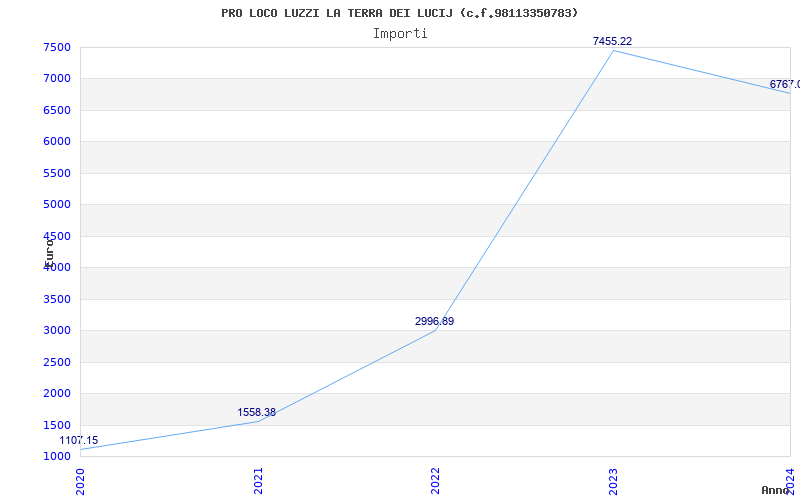
Task: Click the Euro axis title
Action: click(x=49, y=252)
